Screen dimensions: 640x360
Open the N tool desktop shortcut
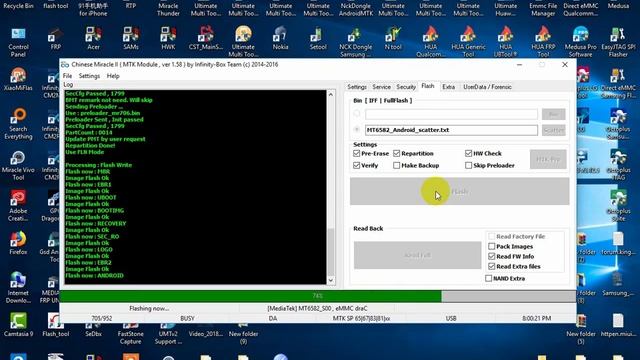point(393,39)
